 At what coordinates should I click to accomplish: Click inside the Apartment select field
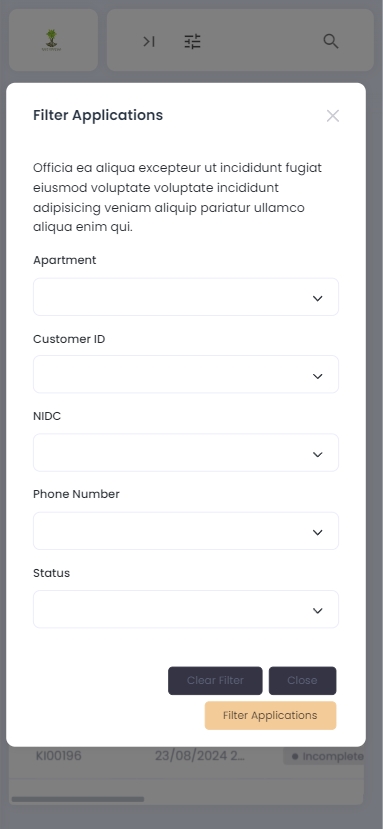186,297
